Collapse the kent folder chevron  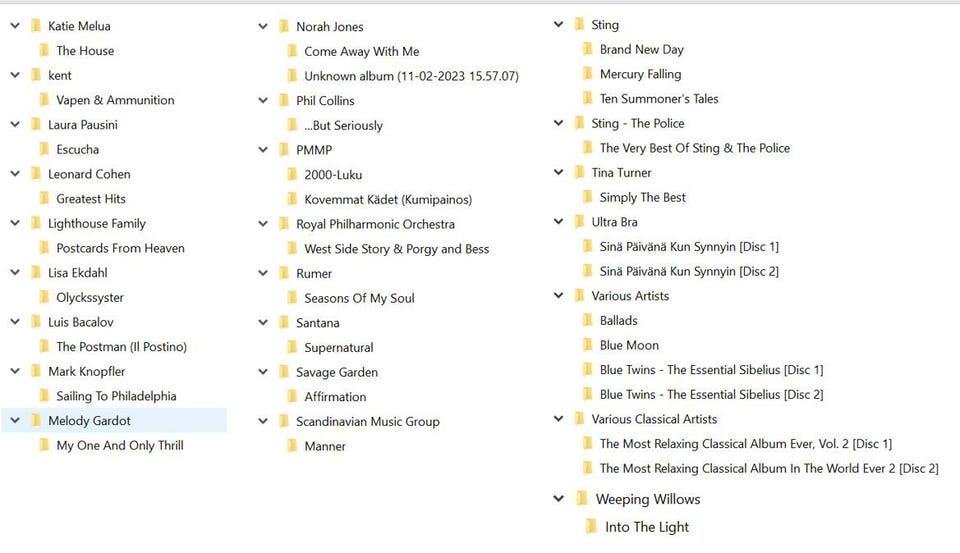click(x=15, y=75)
